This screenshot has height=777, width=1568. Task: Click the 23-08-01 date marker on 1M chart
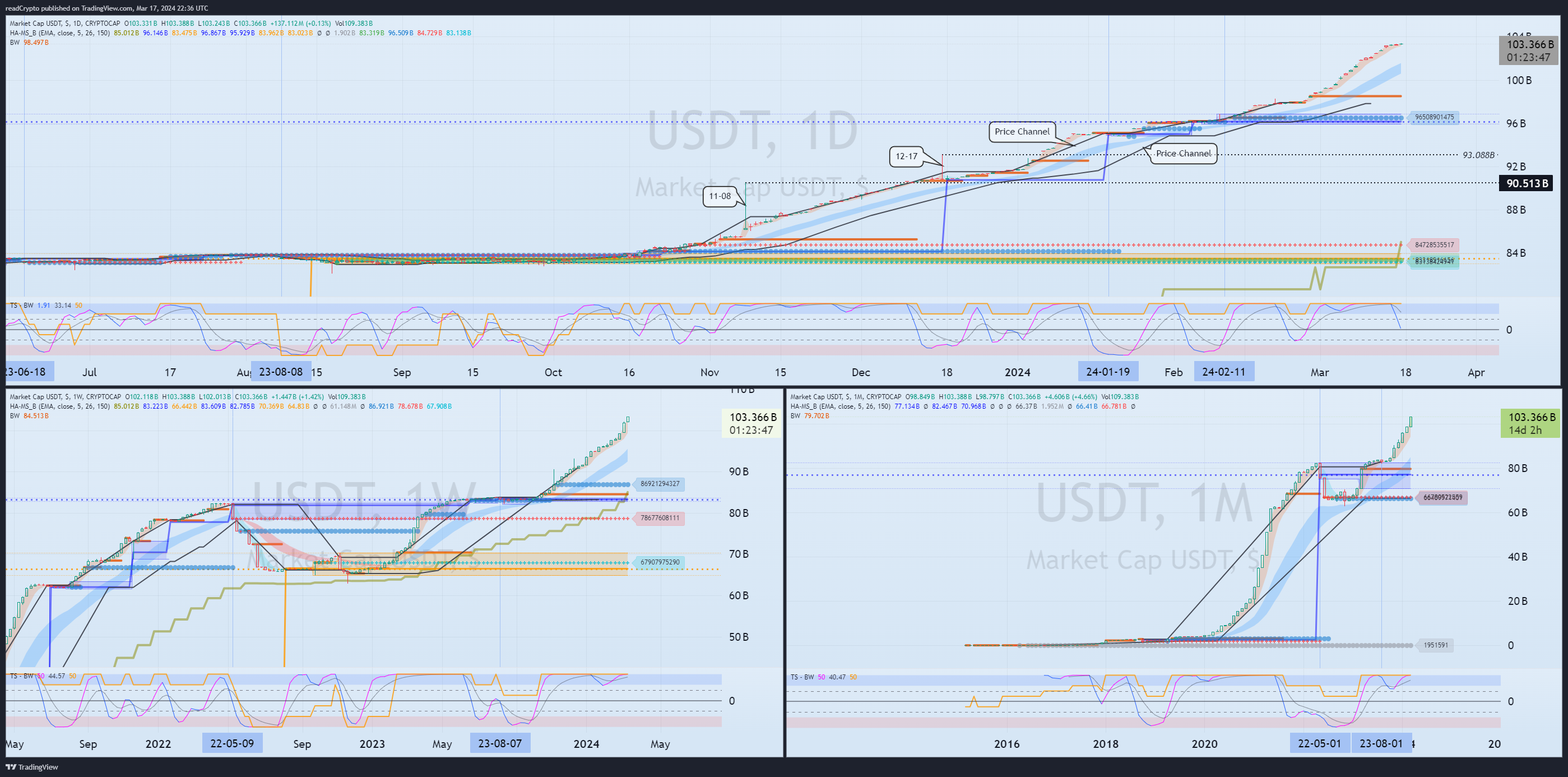pos(1381,743)
